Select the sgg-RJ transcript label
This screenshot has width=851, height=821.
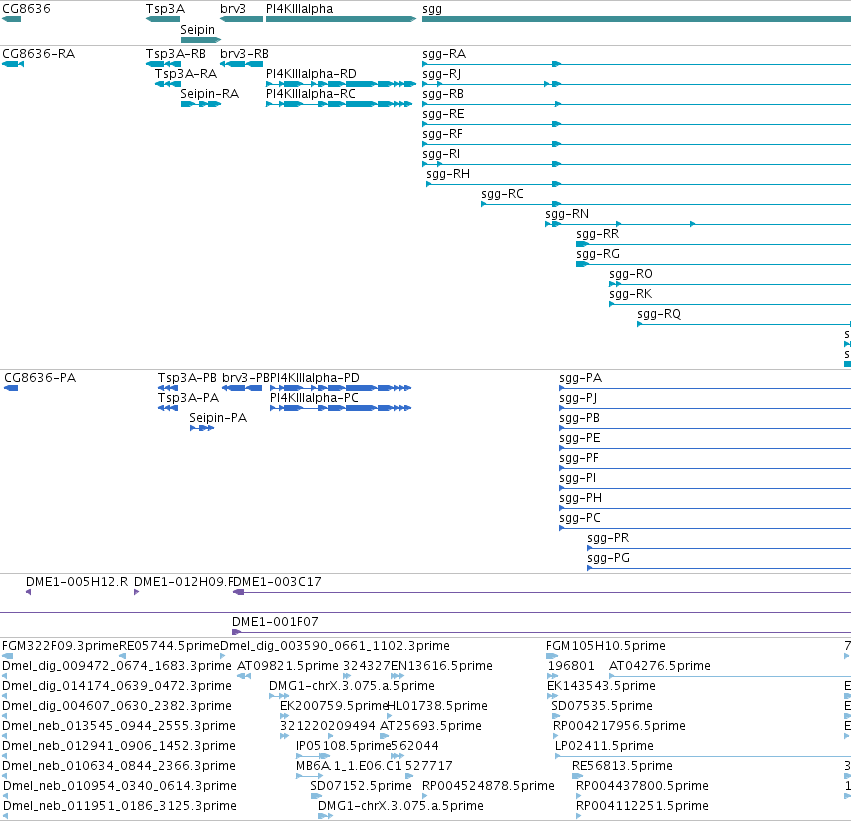[441, 74]
